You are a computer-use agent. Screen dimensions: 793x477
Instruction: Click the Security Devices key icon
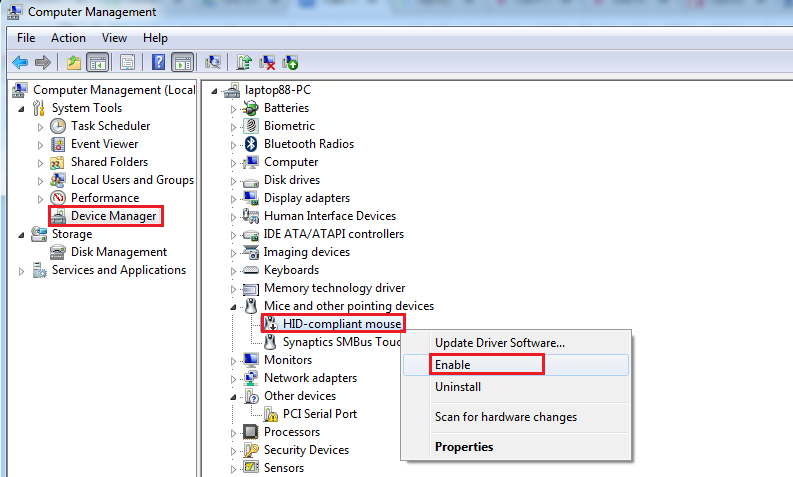pos(251,450)
